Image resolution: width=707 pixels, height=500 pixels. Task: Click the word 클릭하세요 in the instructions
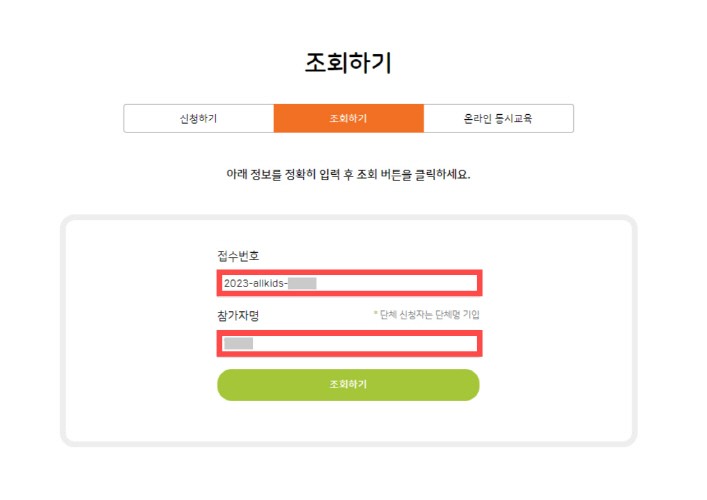(x=442, y=174)
